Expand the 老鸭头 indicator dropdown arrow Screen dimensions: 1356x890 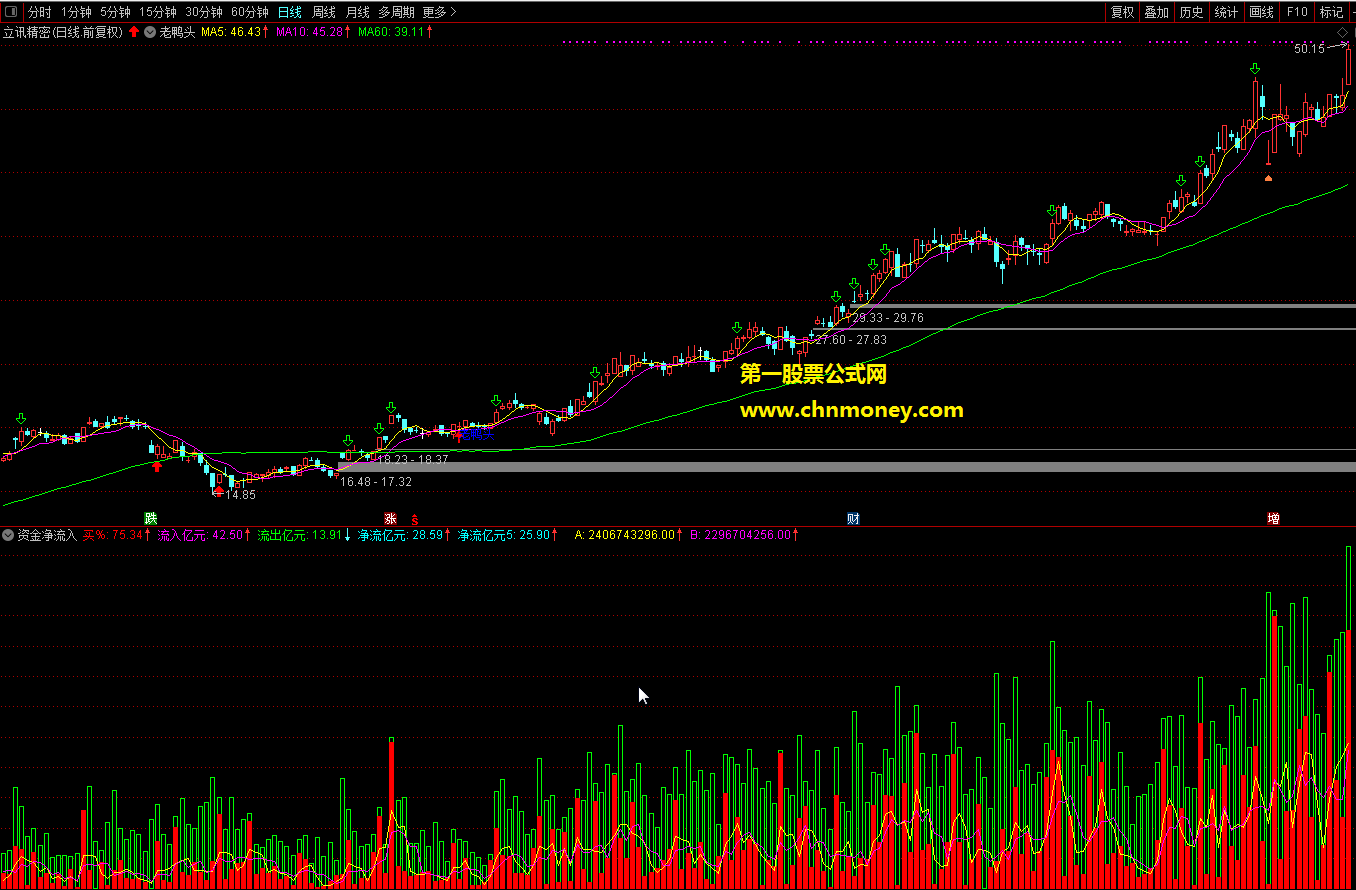coord(150,32)
